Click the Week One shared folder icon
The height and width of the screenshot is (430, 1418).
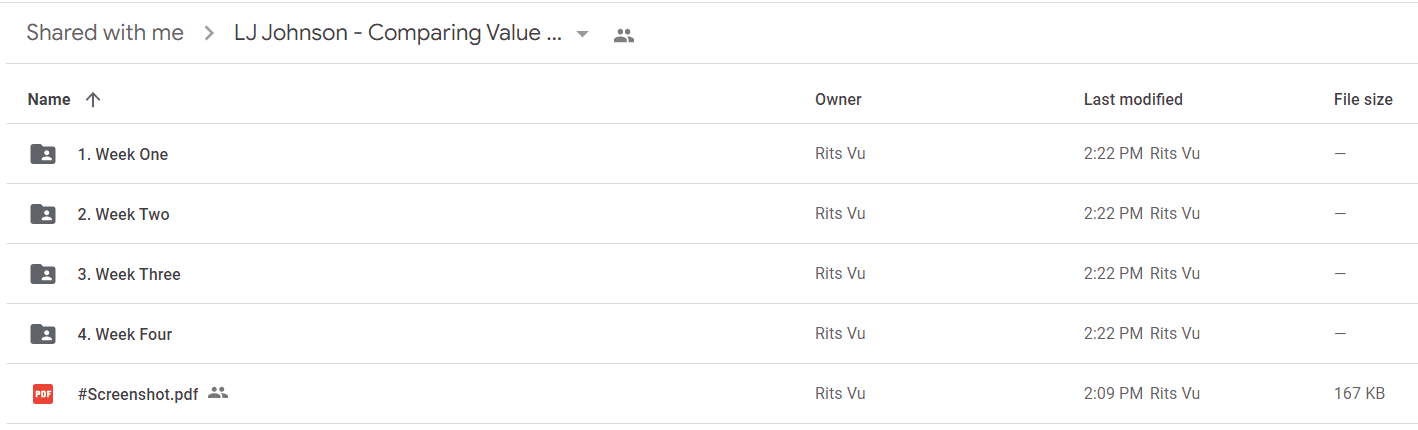tap(43, 154)
